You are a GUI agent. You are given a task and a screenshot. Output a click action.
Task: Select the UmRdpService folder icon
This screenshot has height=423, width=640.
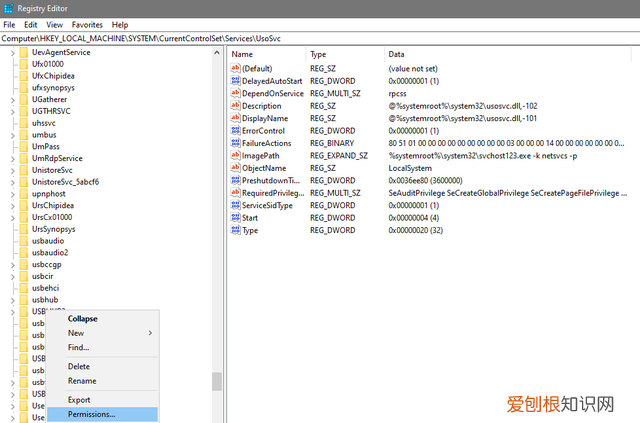(x=24, y=158)
